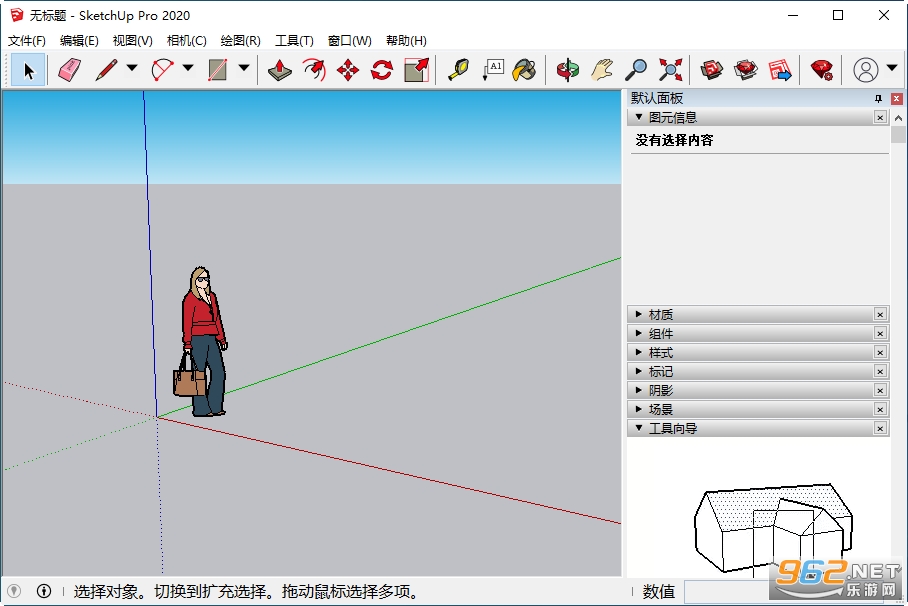Select the Scale tool
This screenshot has width=908, height=606.
[416, 70]
